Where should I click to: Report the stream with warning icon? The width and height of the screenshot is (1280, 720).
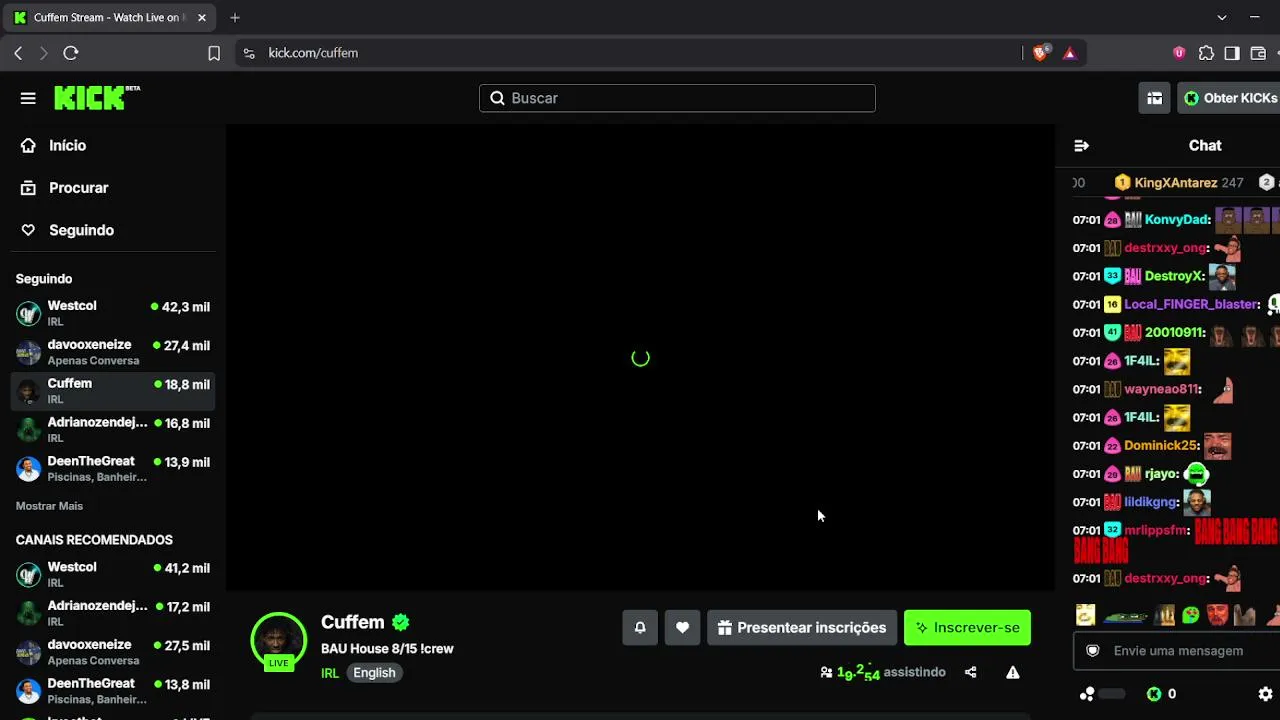tap(1013, 672)
